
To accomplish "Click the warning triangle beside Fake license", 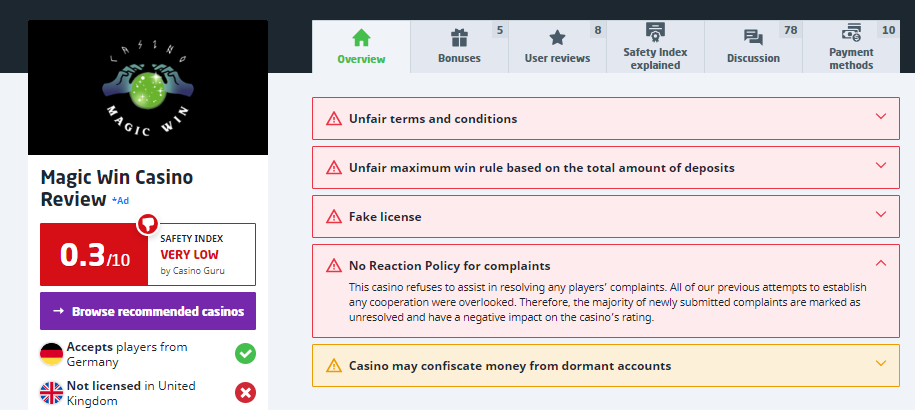I will (x=334, y=216).
